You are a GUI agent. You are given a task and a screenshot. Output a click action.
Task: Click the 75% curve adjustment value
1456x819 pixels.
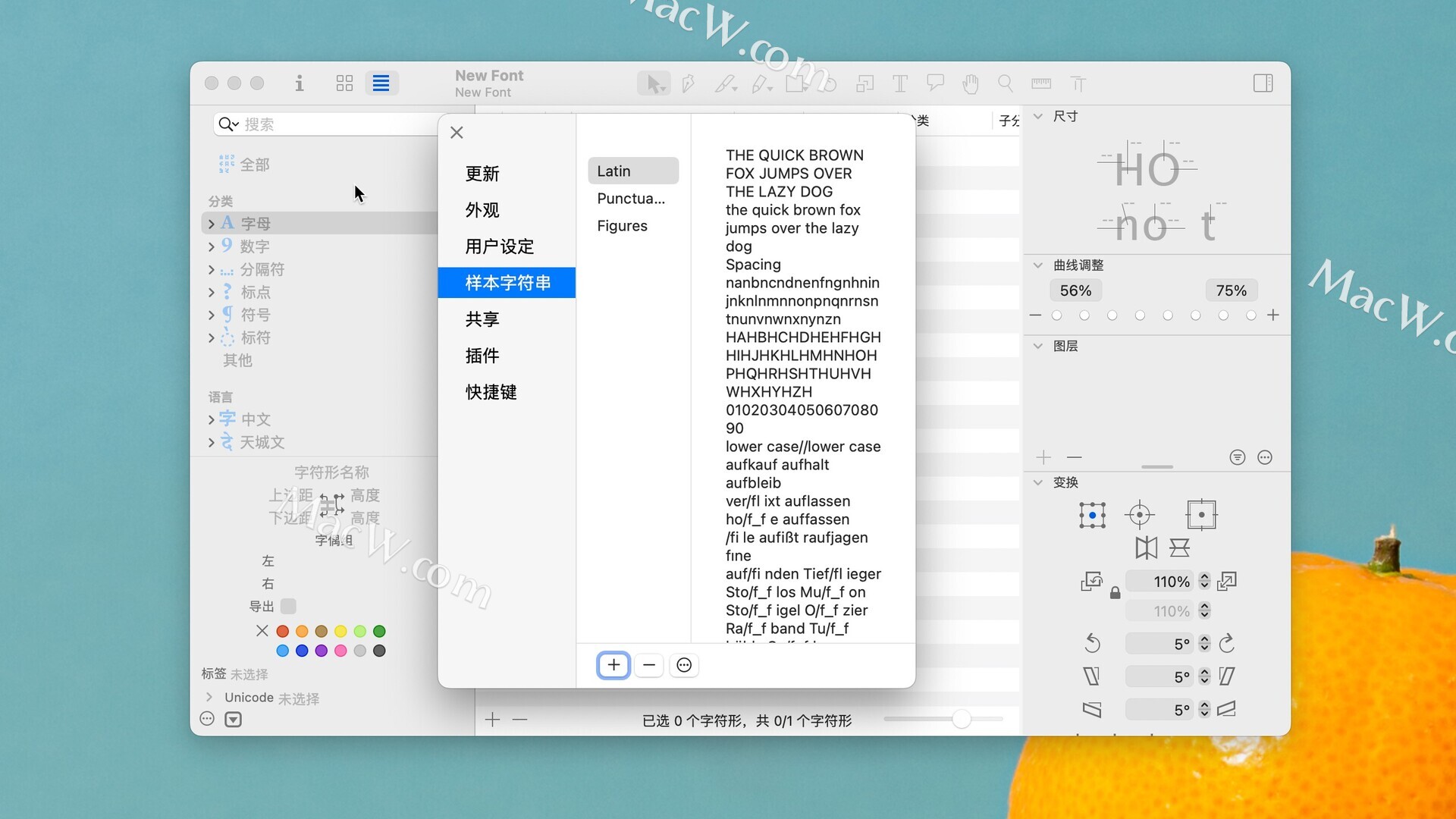pyautogui.click(x=1232, y=290)
